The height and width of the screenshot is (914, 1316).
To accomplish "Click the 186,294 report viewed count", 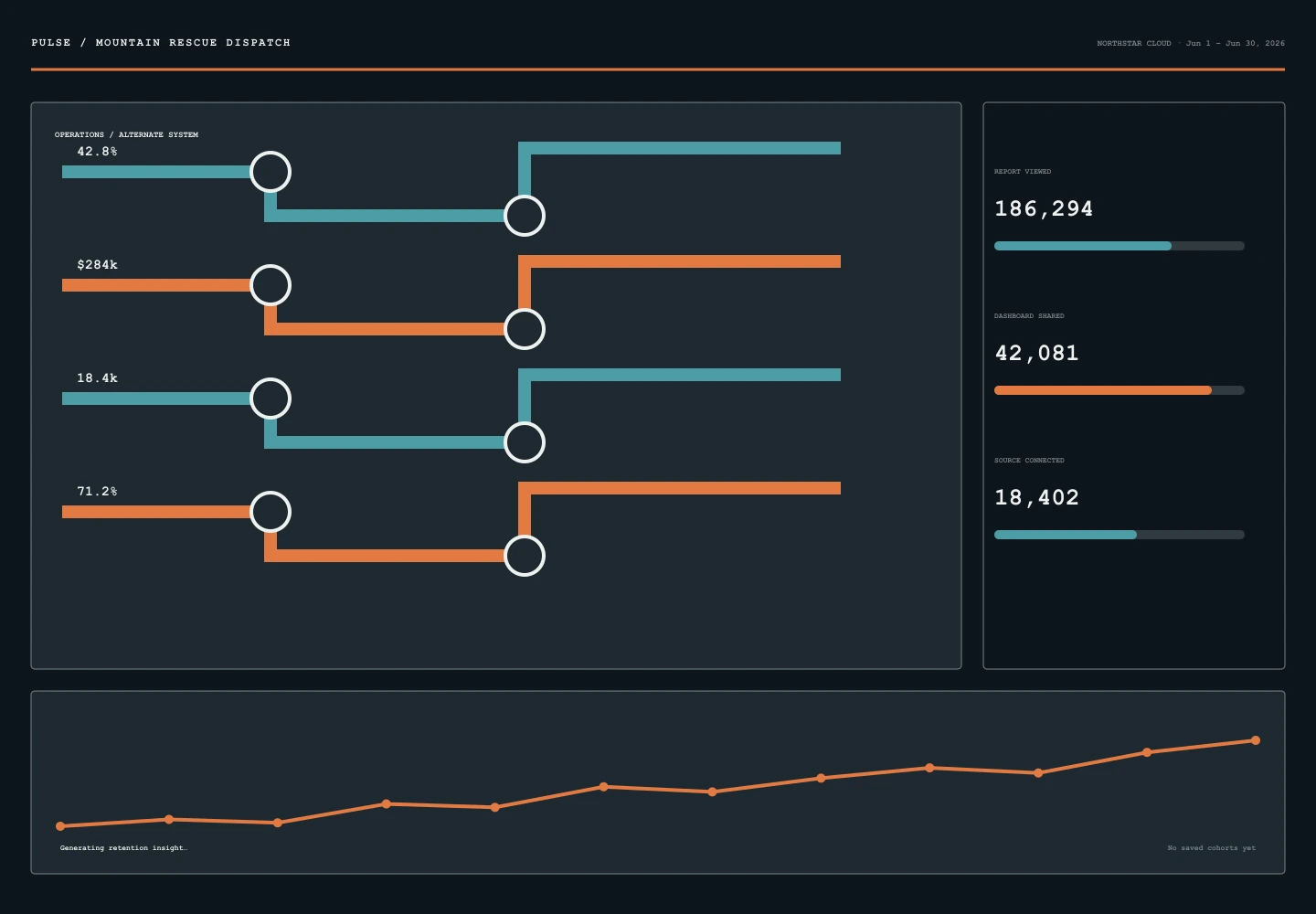I will pyautogui.click(x=1044, y=209).
